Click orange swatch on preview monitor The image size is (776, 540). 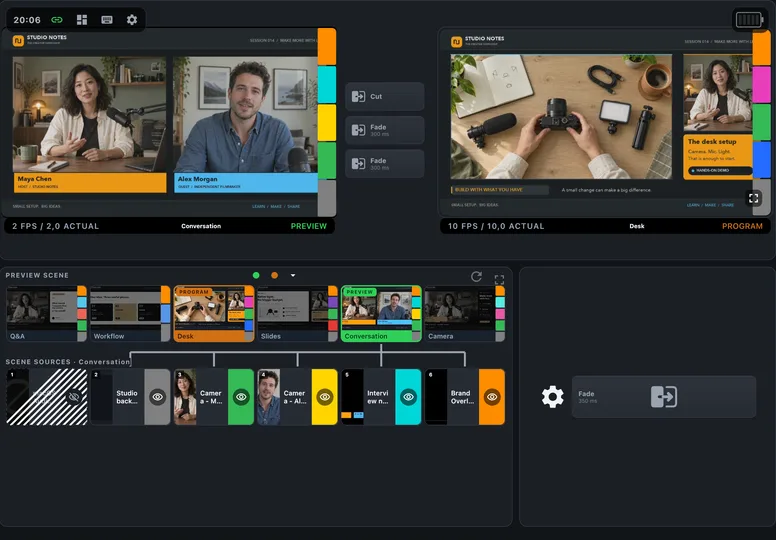(327, 47)
